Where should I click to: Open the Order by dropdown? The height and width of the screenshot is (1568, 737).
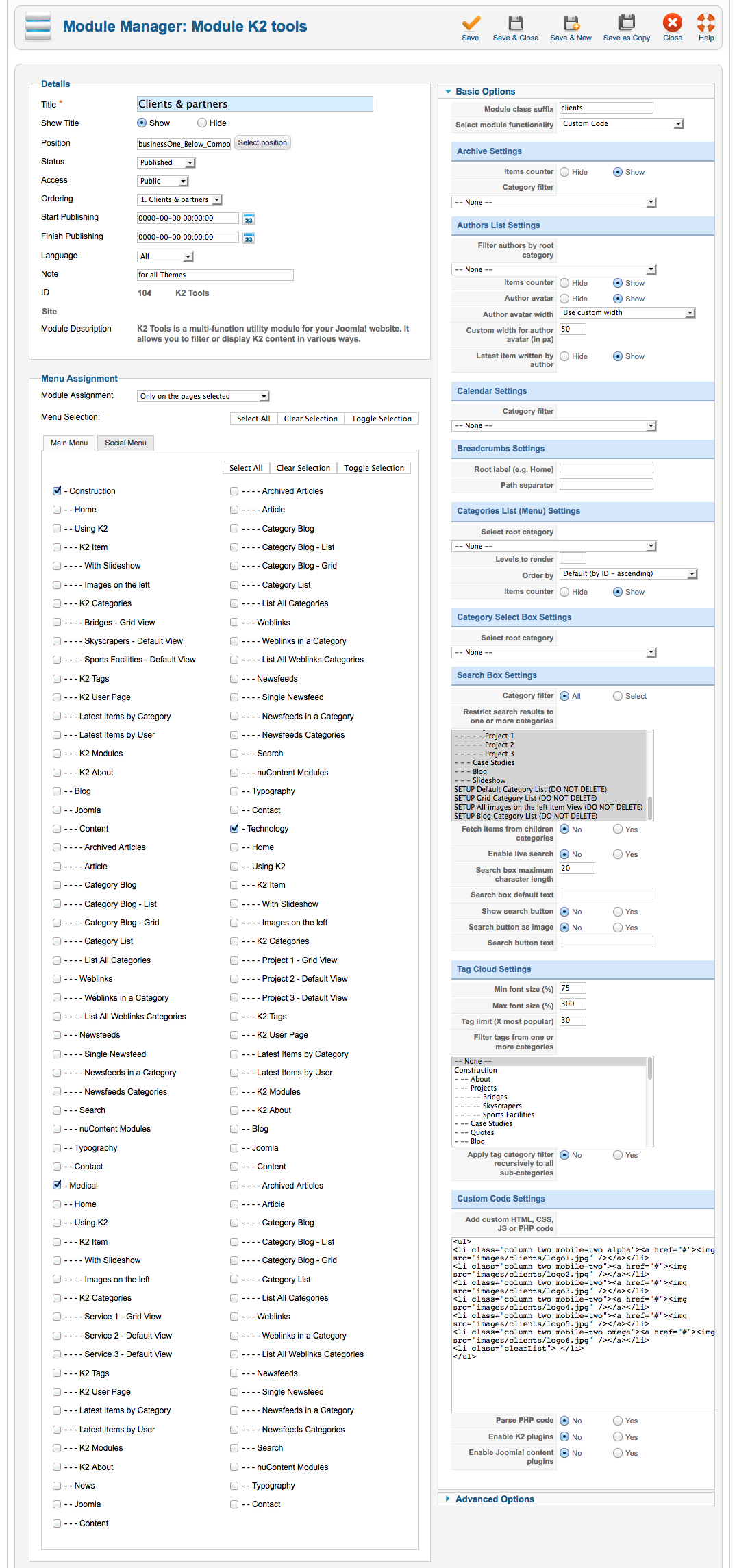(629, 573)
